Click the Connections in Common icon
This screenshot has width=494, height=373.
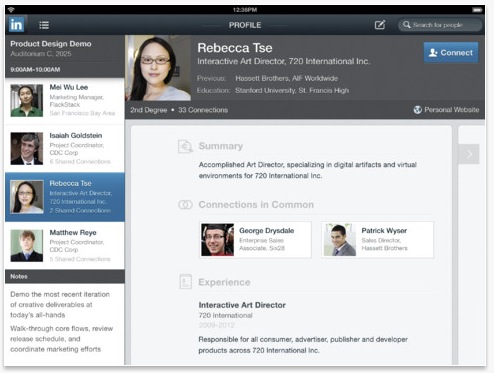(x=185, y=204)
